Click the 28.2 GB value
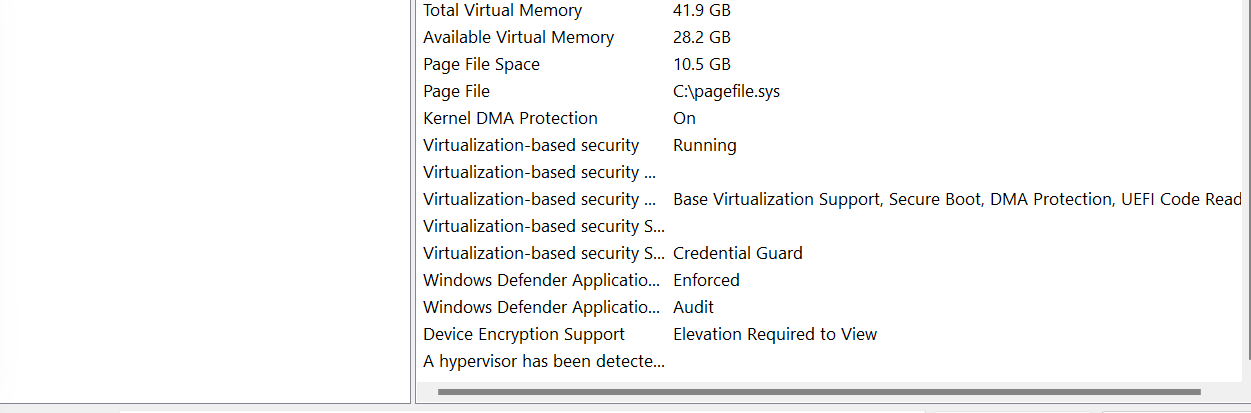This screenshot has width=1251, height=413. [x=701, y=38]
